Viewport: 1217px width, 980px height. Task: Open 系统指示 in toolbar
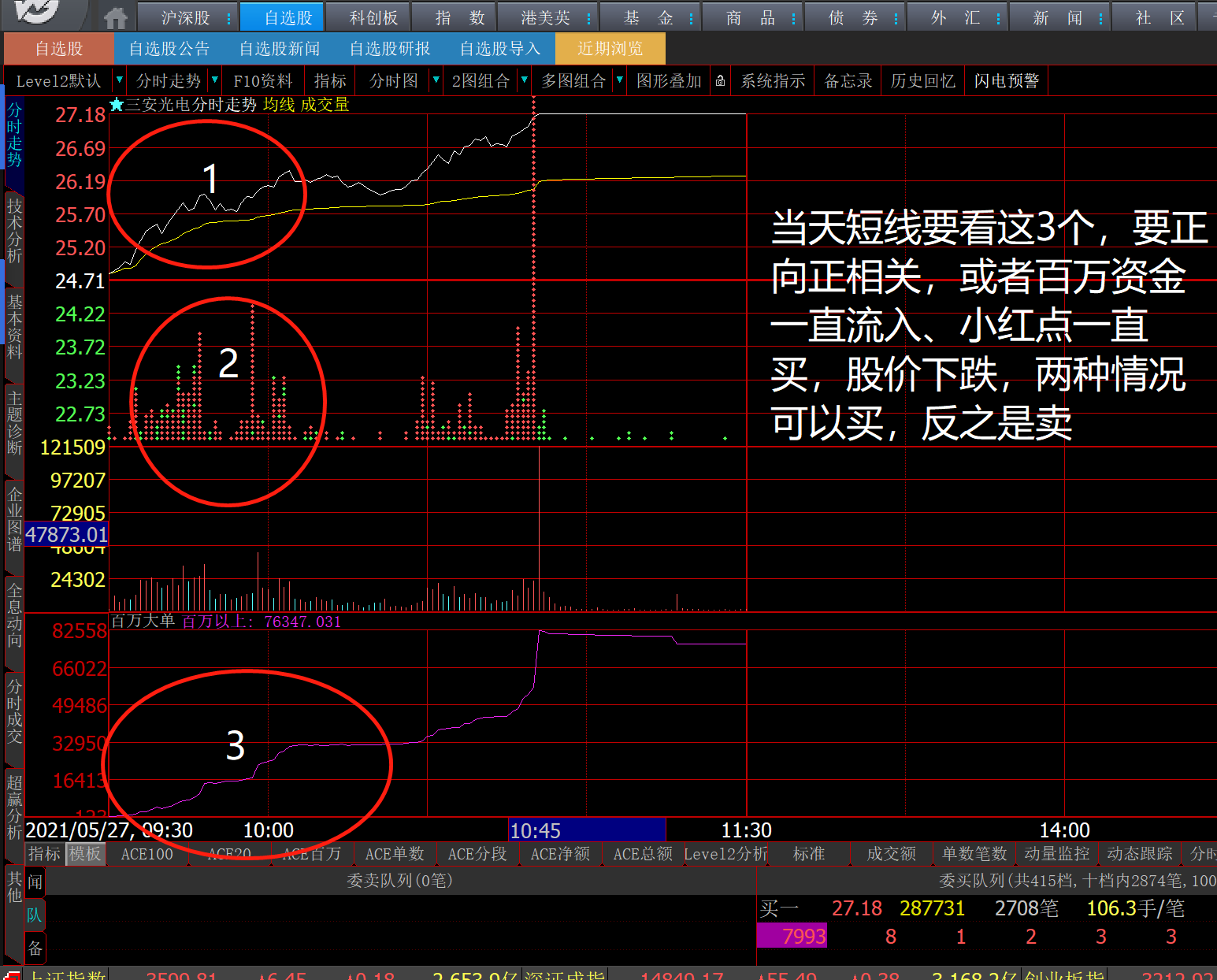[x=773, y=81]
